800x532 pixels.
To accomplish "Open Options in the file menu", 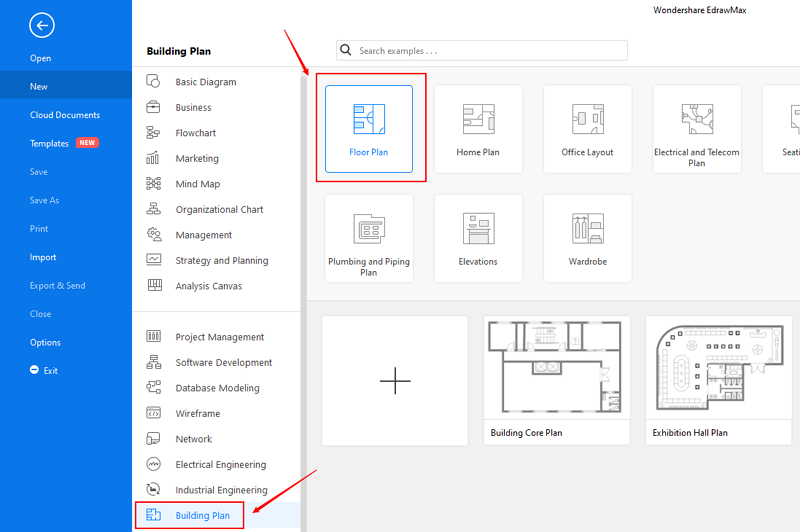I will pos(45,342).
